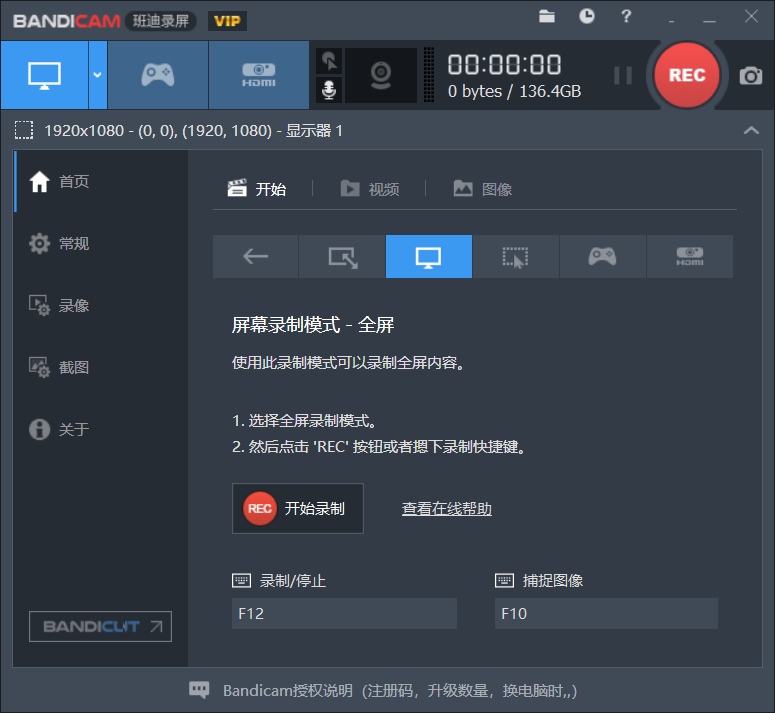This screenshot has height=713, width=775.
Task: Open output folder icon in title bar
Action: [547, 16]
